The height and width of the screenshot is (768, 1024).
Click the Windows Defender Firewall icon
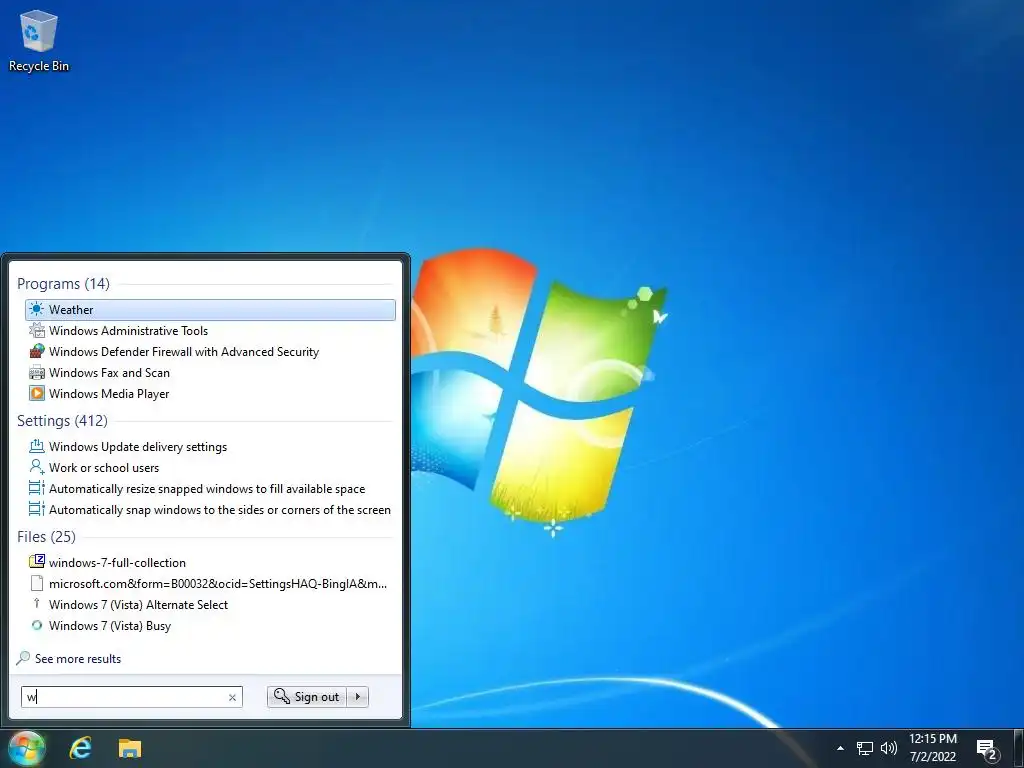(37, 351)
